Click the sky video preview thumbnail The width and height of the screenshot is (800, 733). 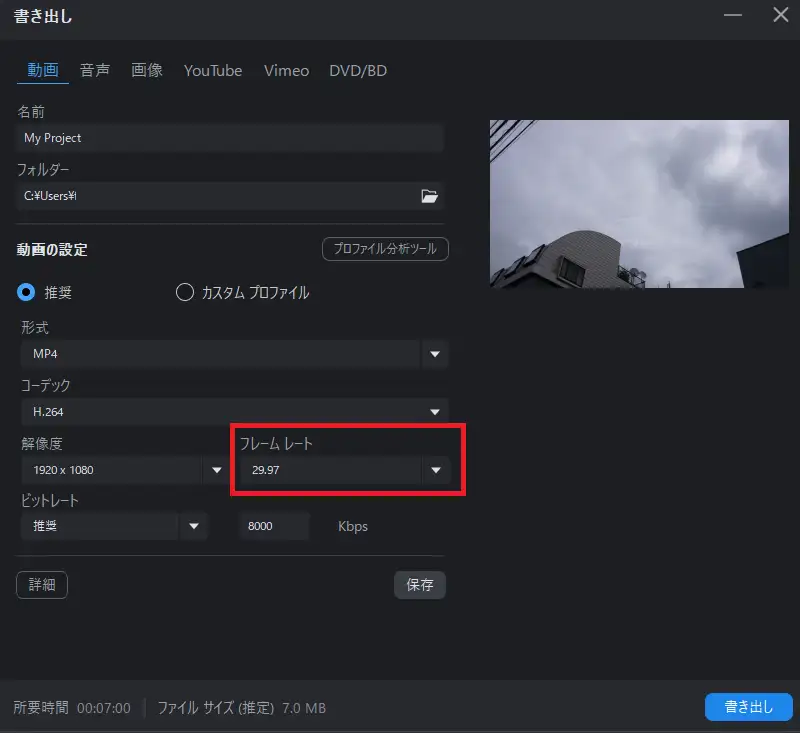[x=639, y=204]
